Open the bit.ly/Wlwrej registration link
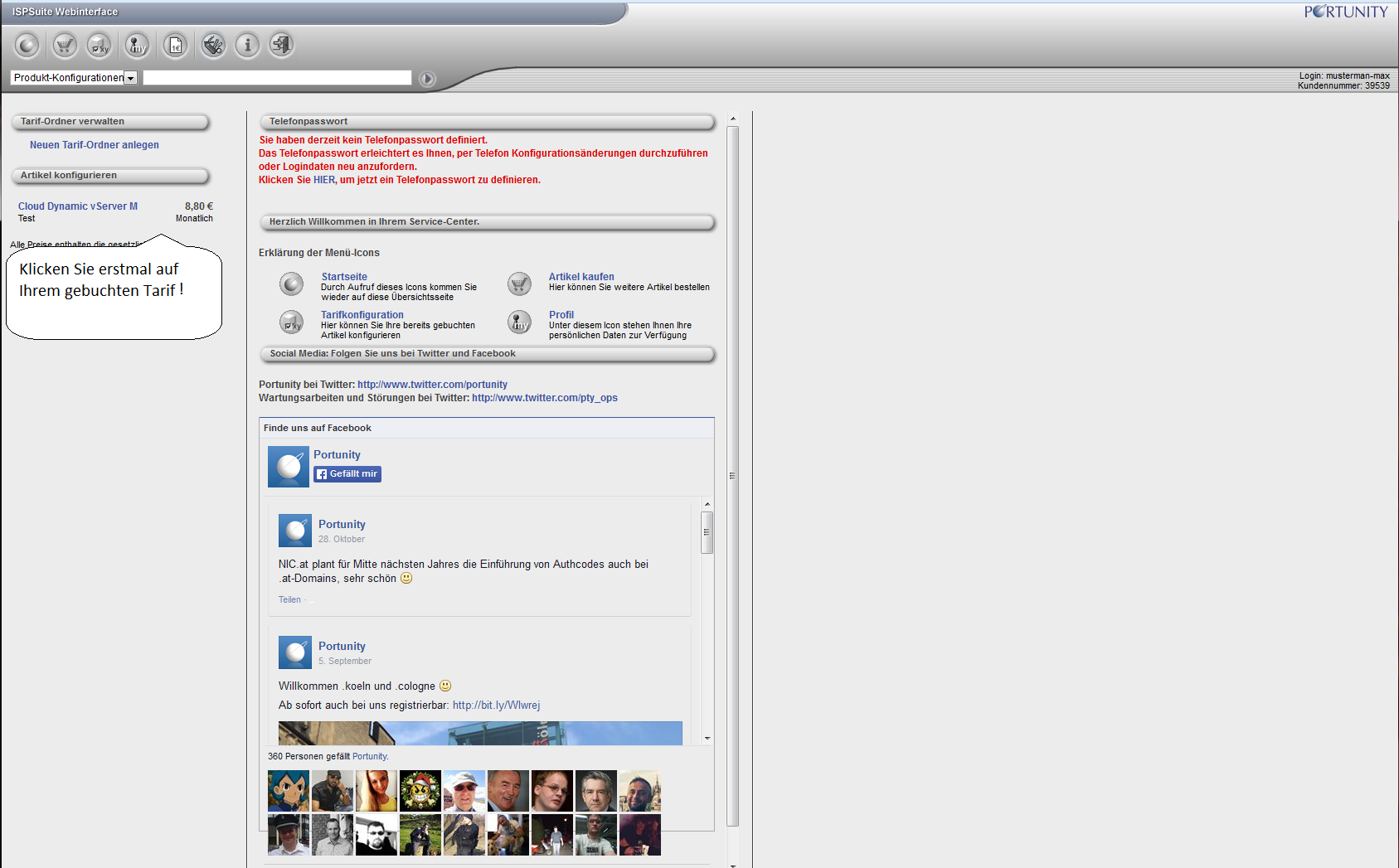1399x868 pixels. pyautogui.click(x=496, y=706)
